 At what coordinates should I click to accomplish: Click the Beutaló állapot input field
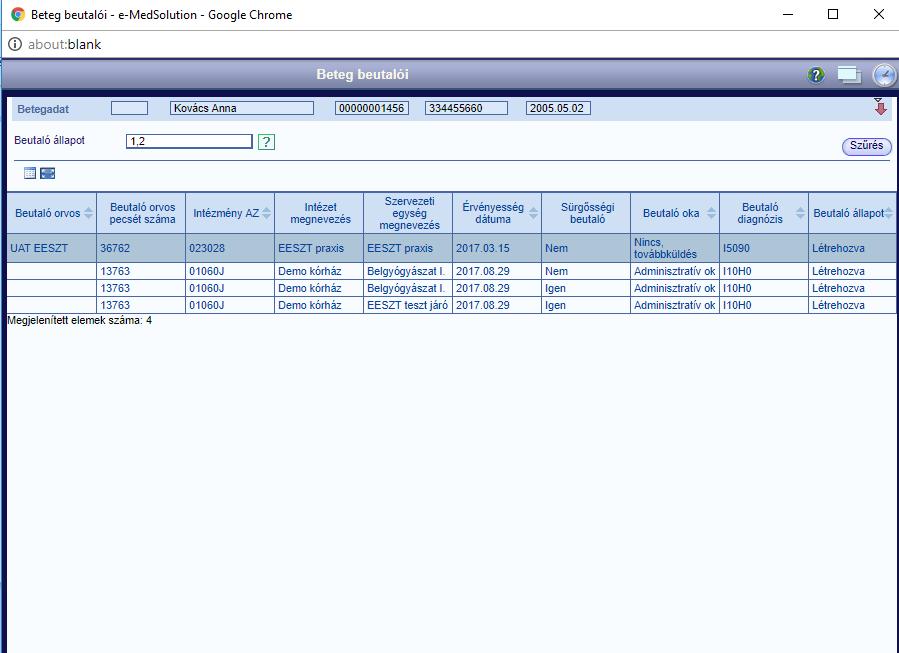pos(189,142)
